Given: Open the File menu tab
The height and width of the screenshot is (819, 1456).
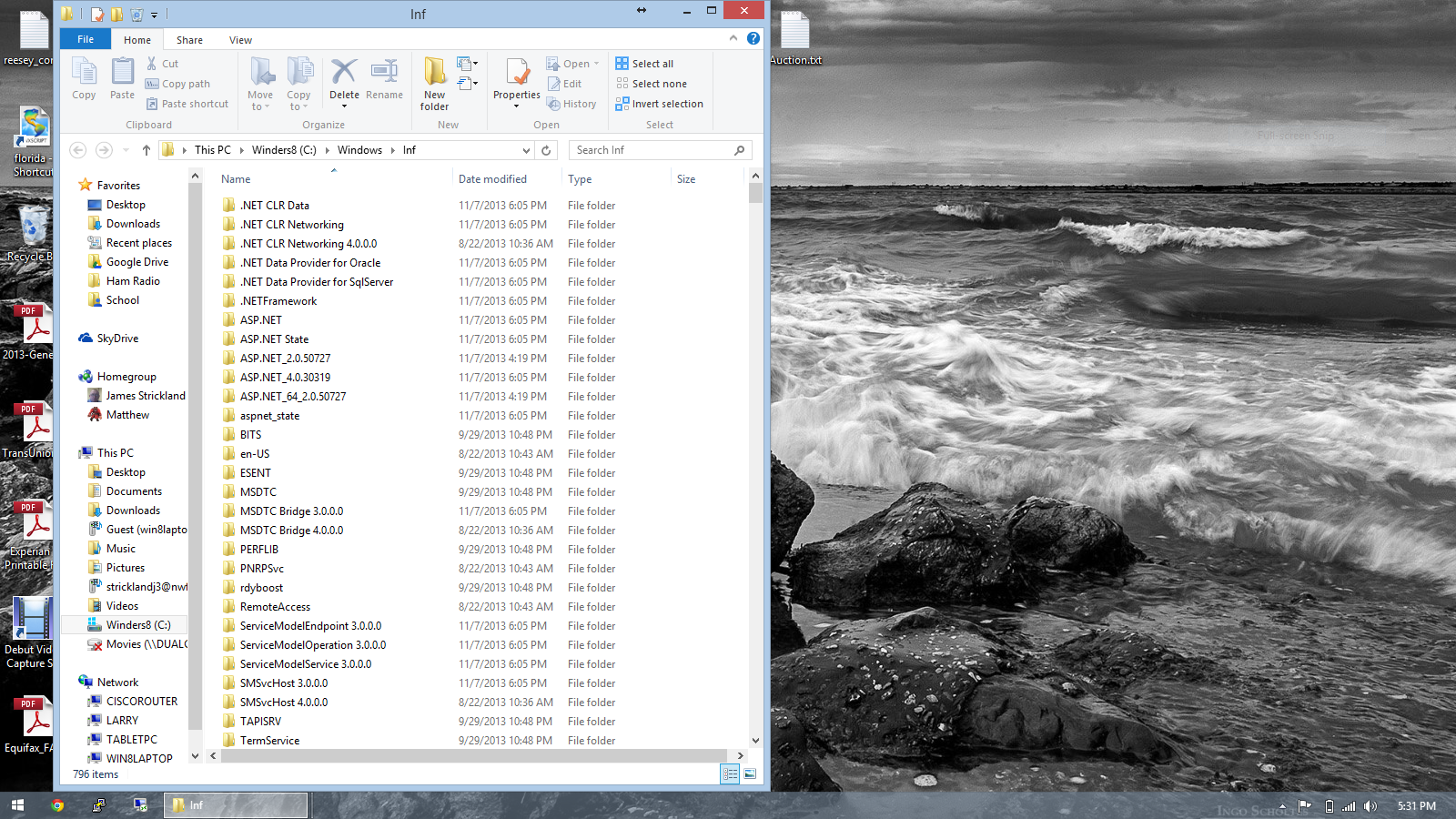Looking at the screenshot, I should pos(86,39).
